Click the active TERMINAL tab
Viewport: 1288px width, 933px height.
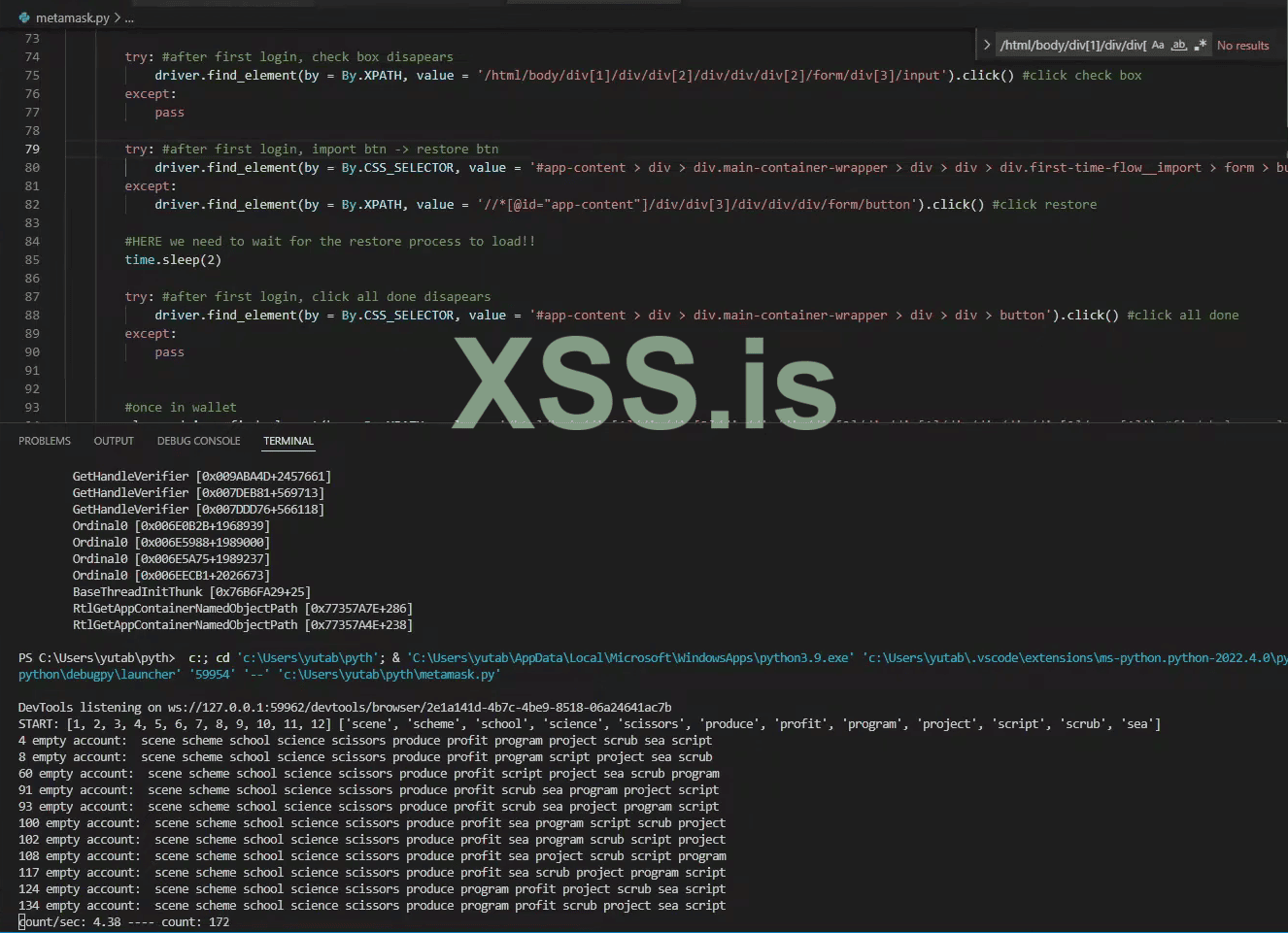click(288, 440)
